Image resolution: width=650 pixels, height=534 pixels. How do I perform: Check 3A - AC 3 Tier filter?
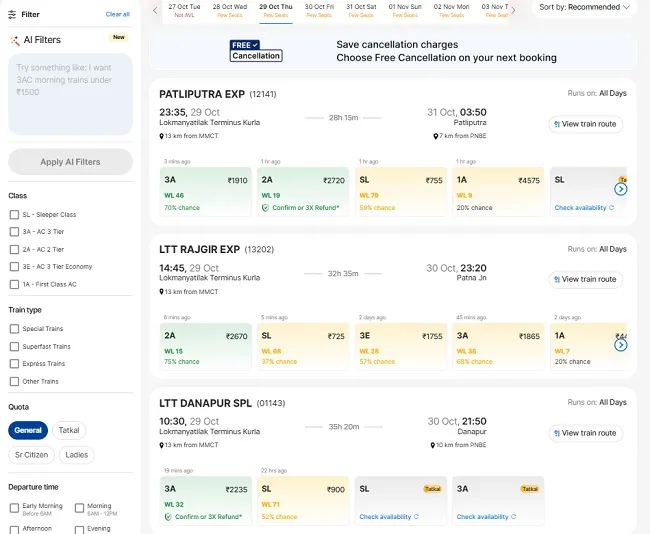(x=15, y=231)
